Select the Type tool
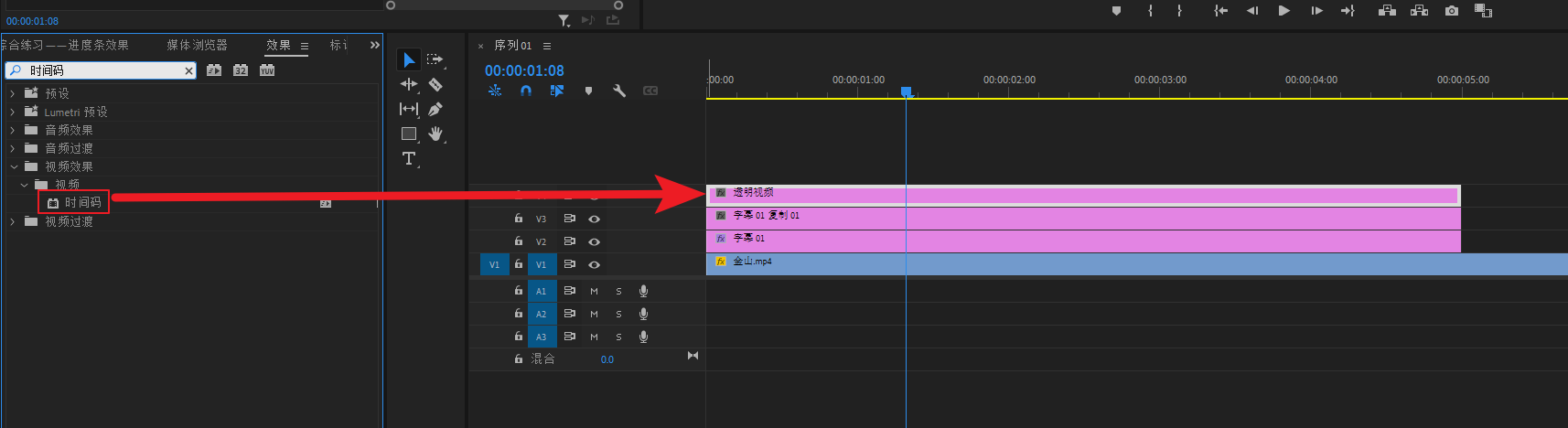The height and width of the screenshot is (428, 1568). [x=409, y=158]
